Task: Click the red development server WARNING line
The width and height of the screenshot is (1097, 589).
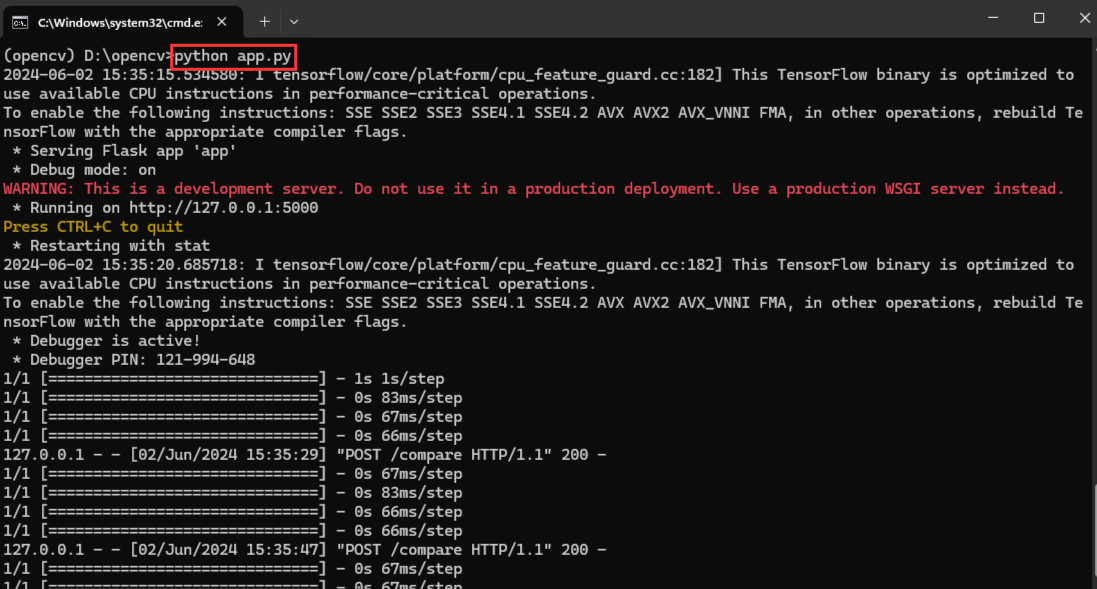Action: [533, 189]
